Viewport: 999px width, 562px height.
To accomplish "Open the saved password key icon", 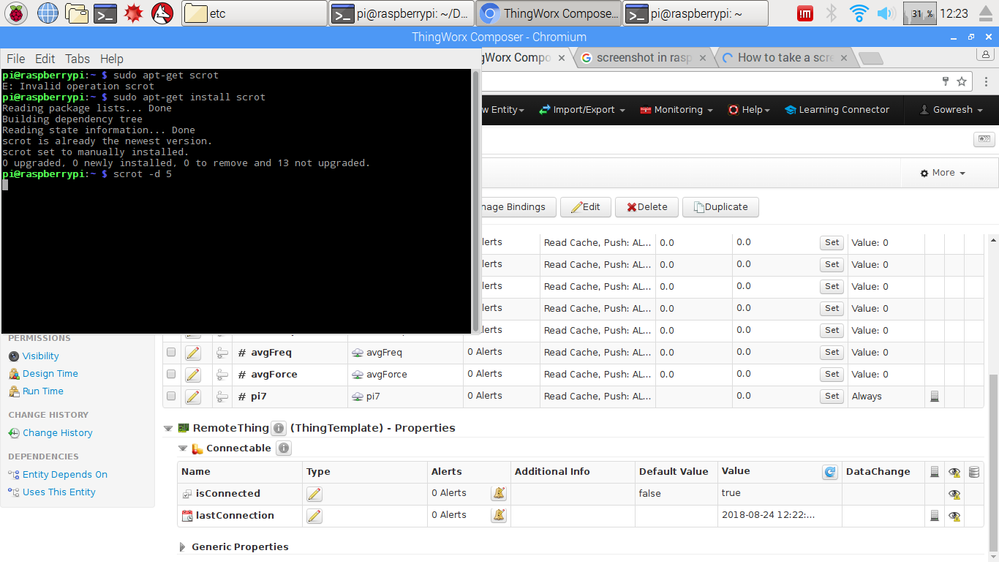I will [x=945, y=82].
